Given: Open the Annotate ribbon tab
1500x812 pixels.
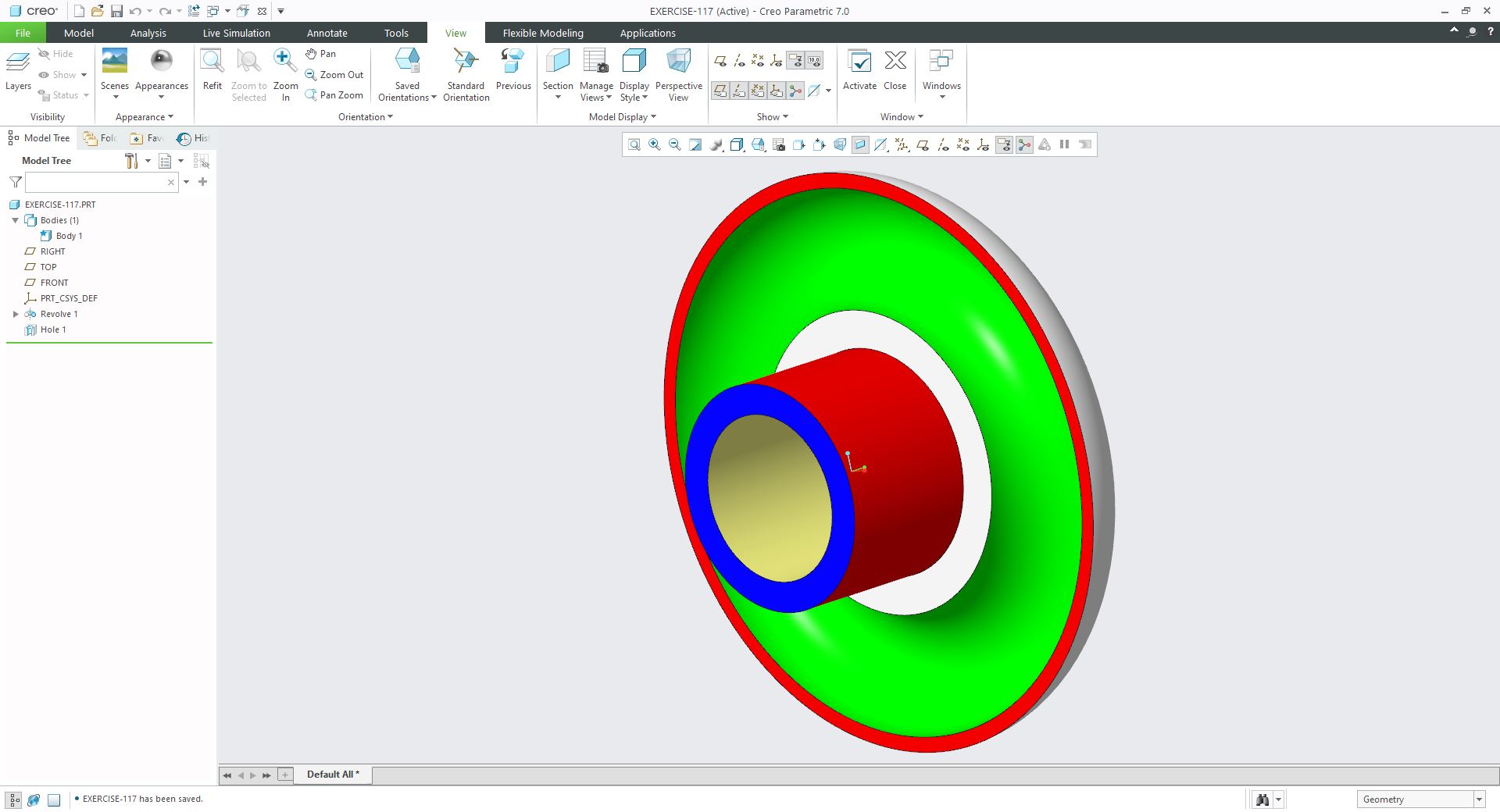Looking at the screenshot, I should (327, 33).
